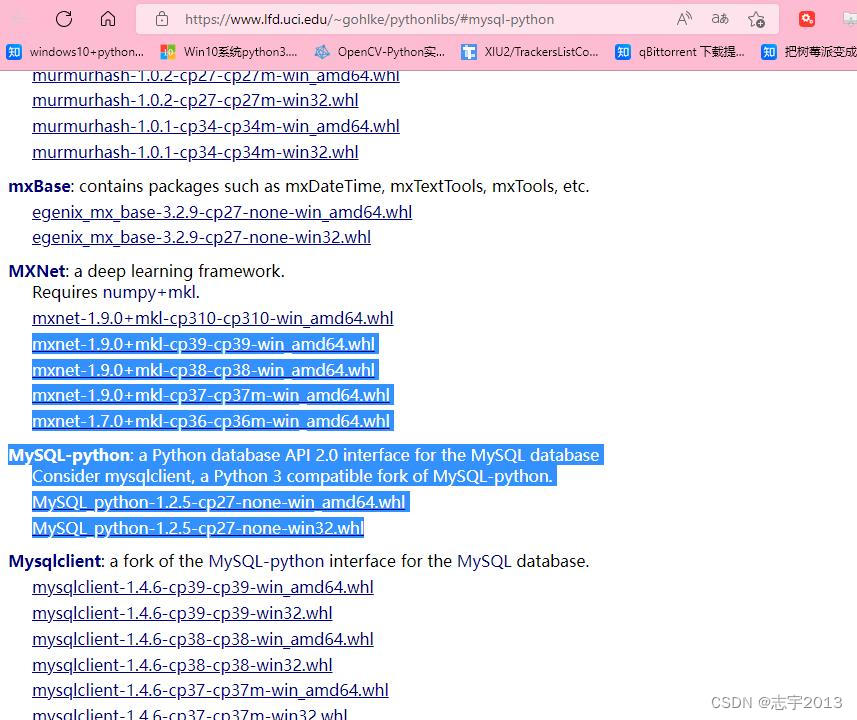
Task: Download murmurhash-1.0.1-cp34-cp34m-win_amd64.whl
Action: (x=216, y=126)
